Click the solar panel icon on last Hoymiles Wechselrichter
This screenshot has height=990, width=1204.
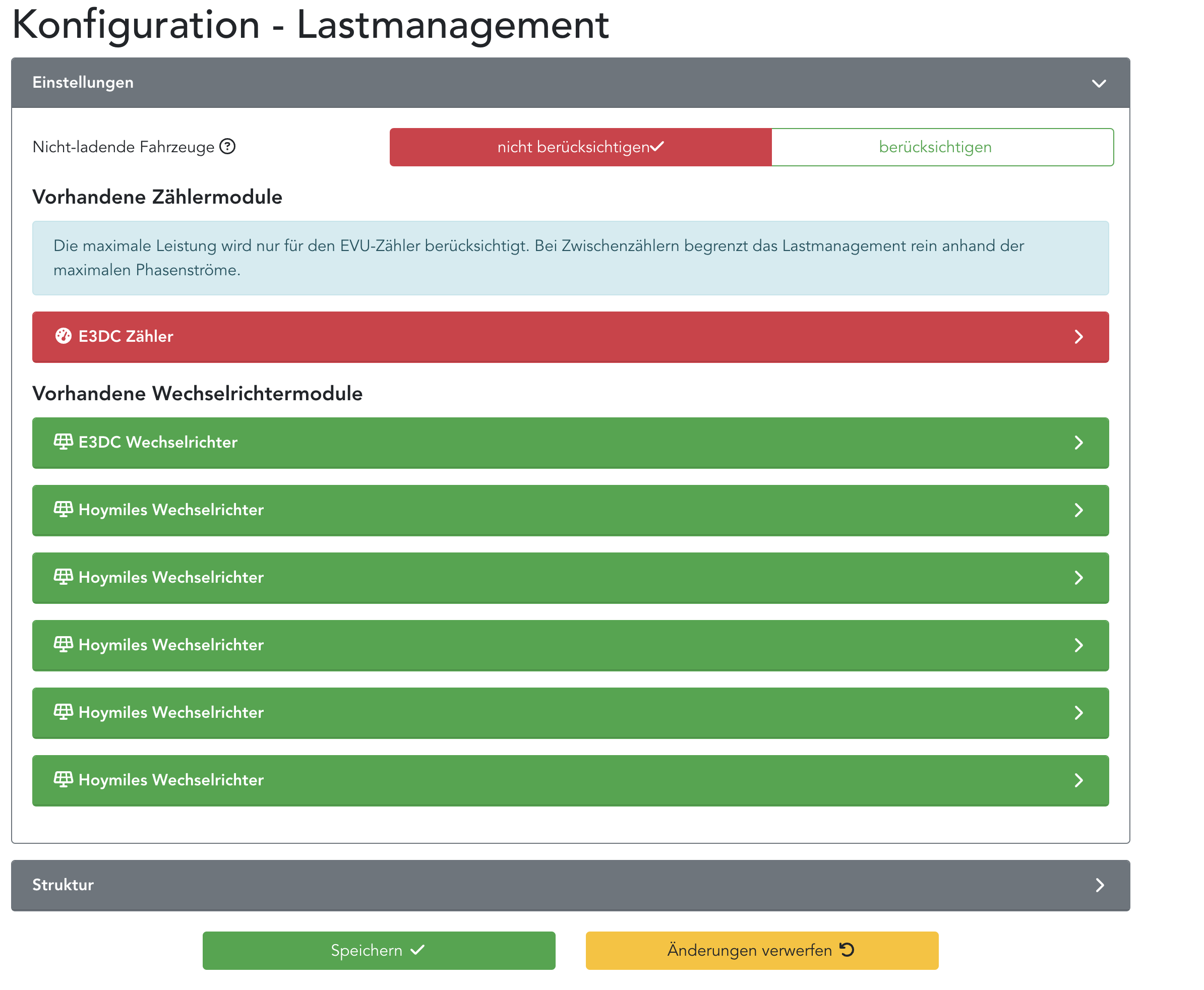tap(64, 779)
